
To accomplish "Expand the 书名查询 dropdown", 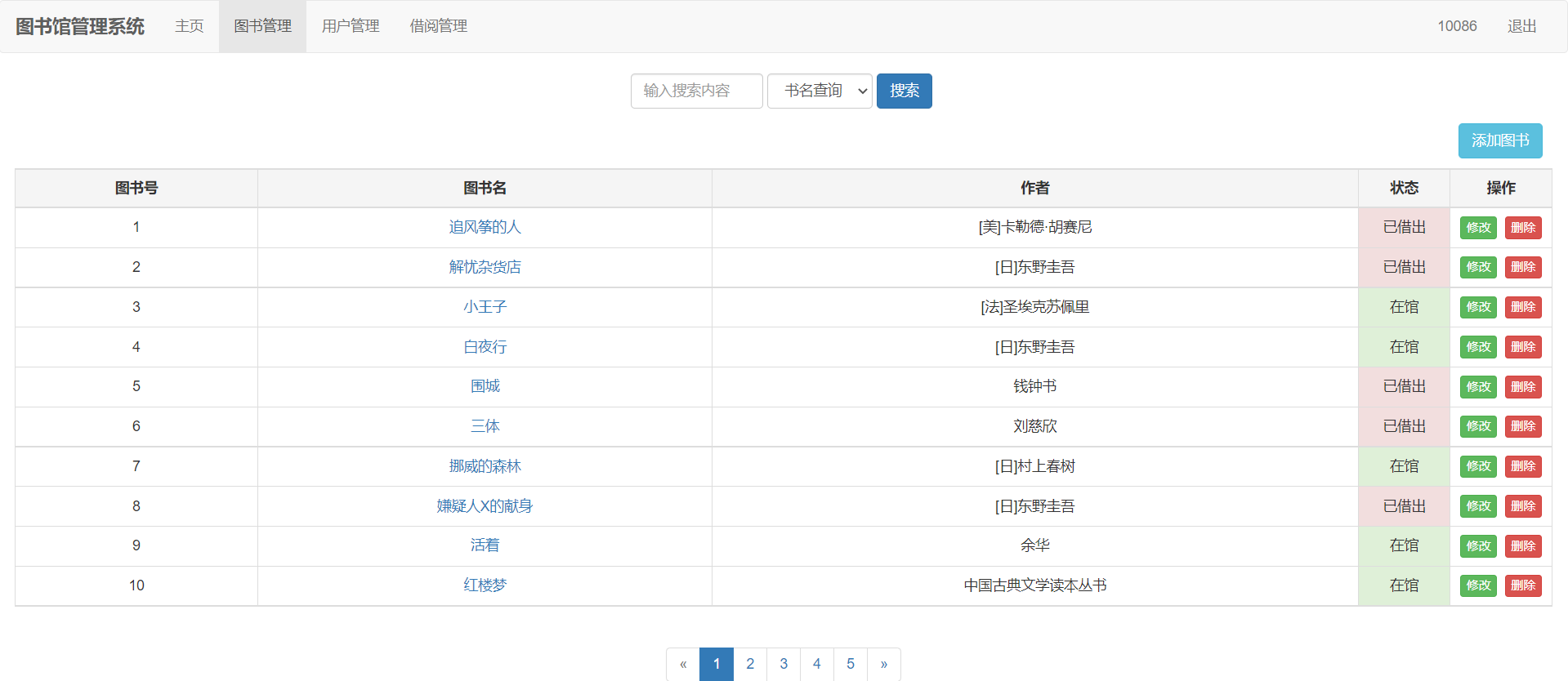I will pos(820,91).
